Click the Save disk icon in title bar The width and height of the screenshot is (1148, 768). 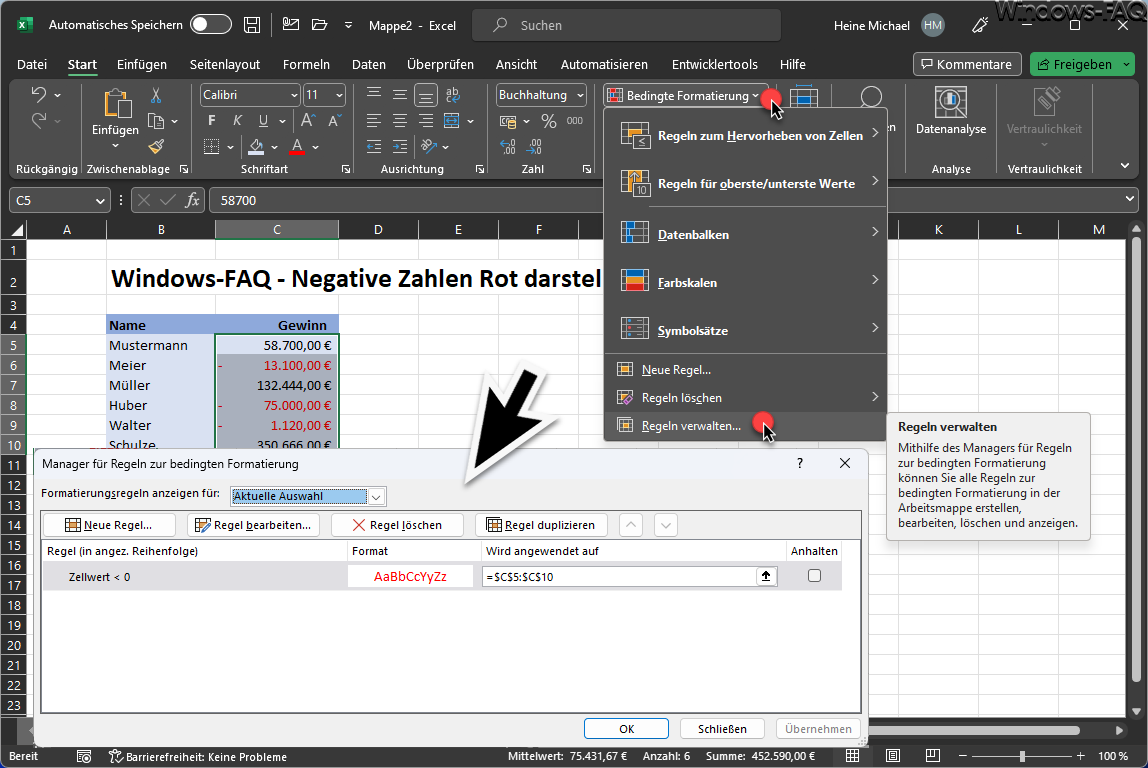pos(252,25)
